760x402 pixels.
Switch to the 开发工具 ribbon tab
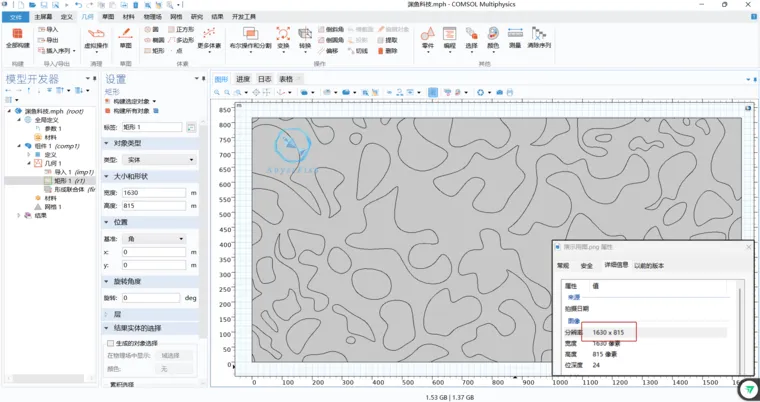pos(244,17)
